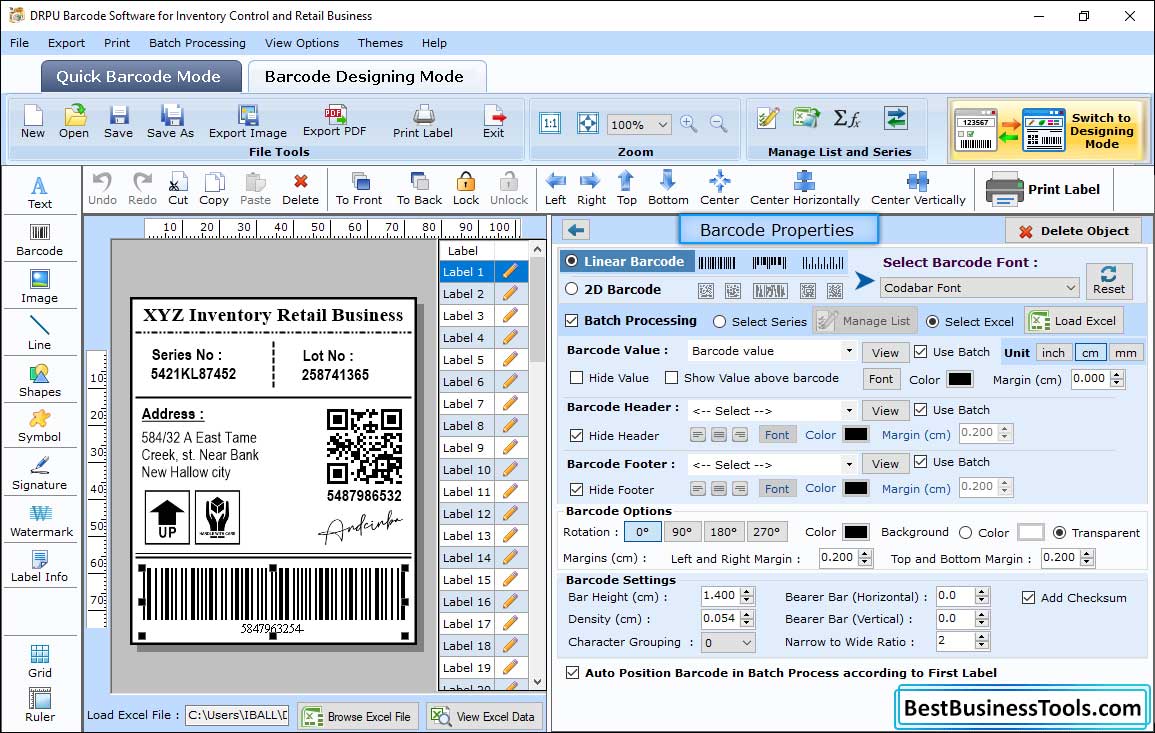
Task: Edit Label 5 with its pencil icon
Action: 510,360
